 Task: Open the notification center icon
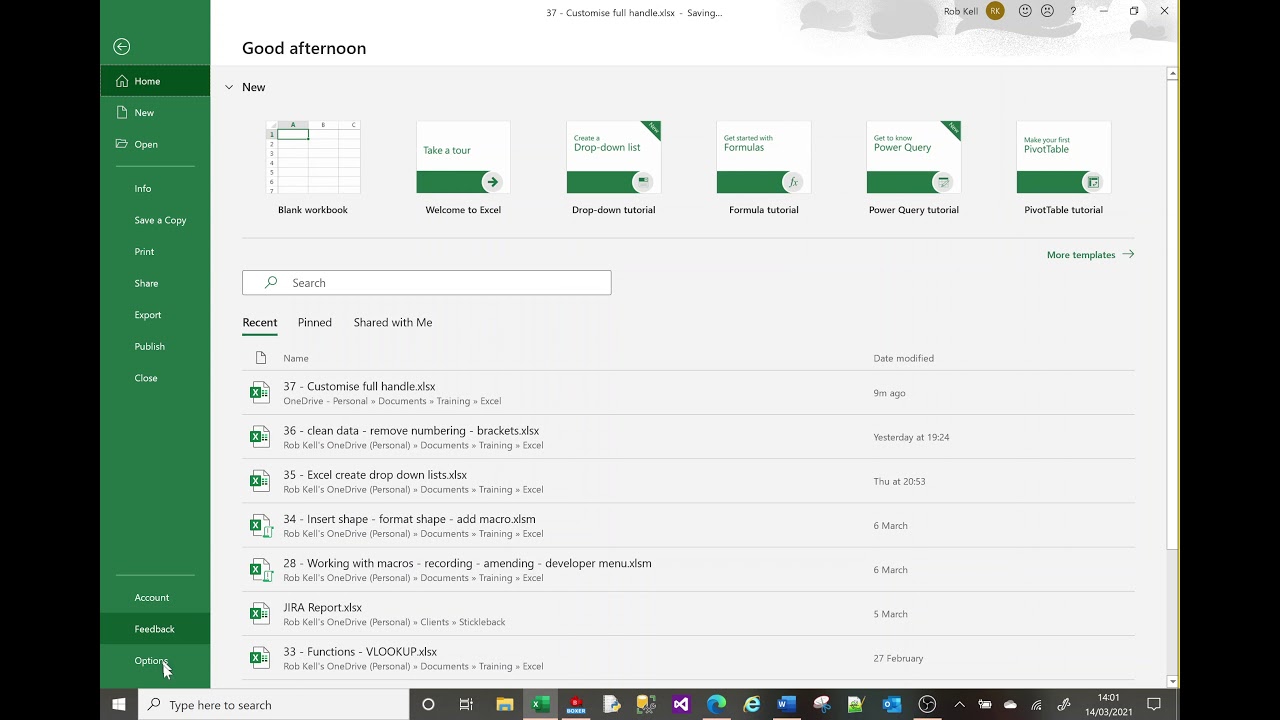tap(1153, 704)
